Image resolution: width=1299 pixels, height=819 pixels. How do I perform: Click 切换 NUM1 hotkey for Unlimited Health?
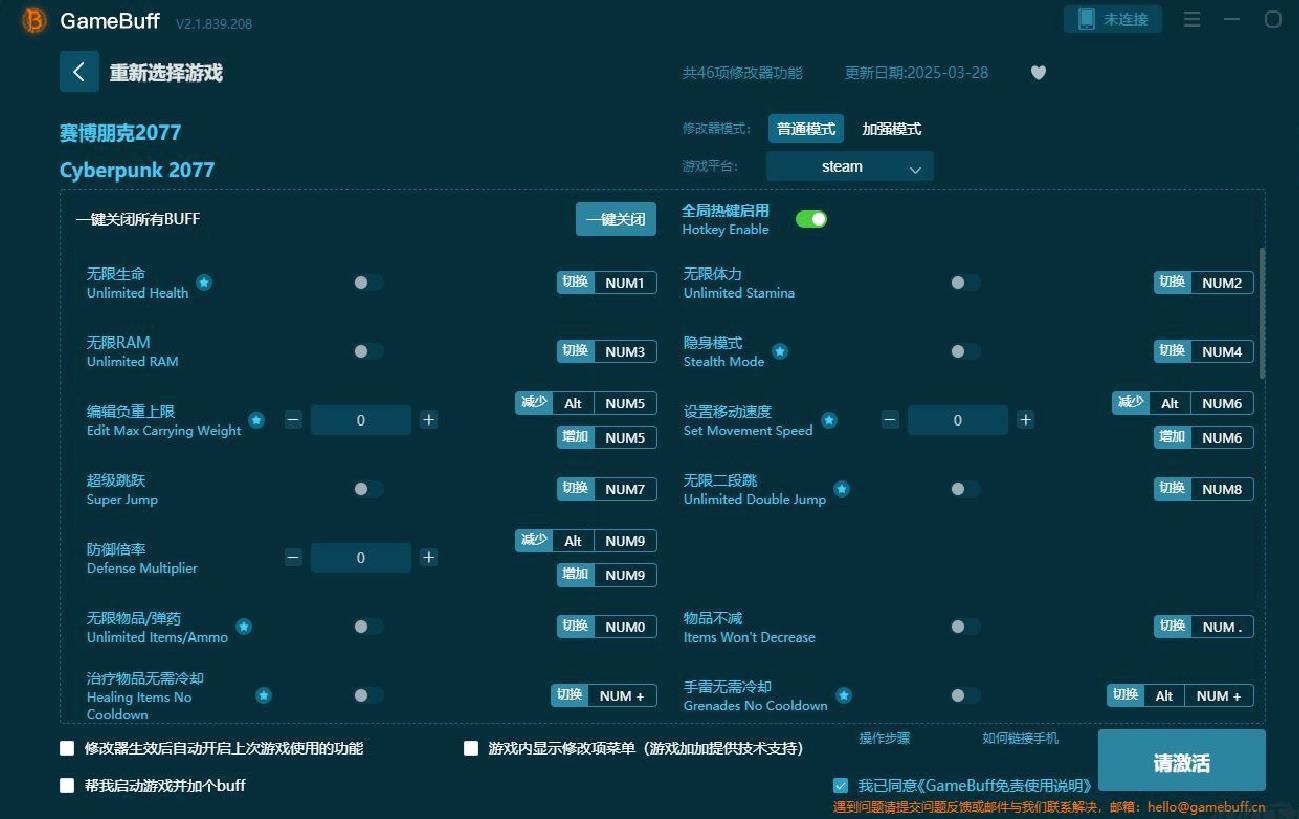[607, 283]
